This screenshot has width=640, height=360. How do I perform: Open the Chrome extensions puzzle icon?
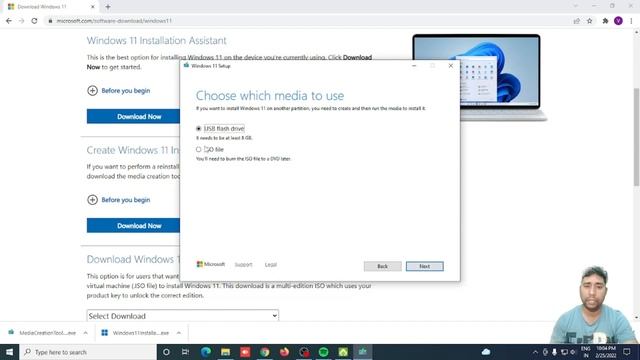click(605, 21)
